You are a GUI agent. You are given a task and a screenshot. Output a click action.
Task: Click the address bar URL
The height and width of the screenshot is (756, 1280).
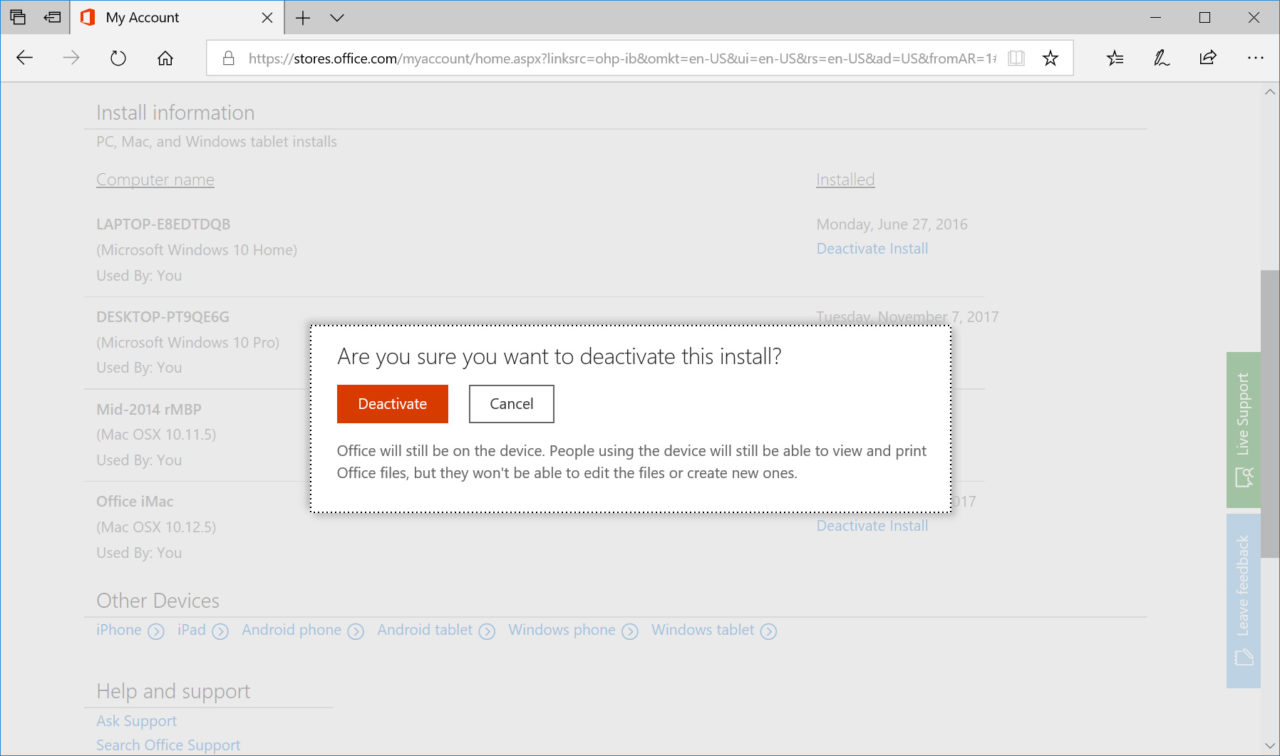pos(620,58)
